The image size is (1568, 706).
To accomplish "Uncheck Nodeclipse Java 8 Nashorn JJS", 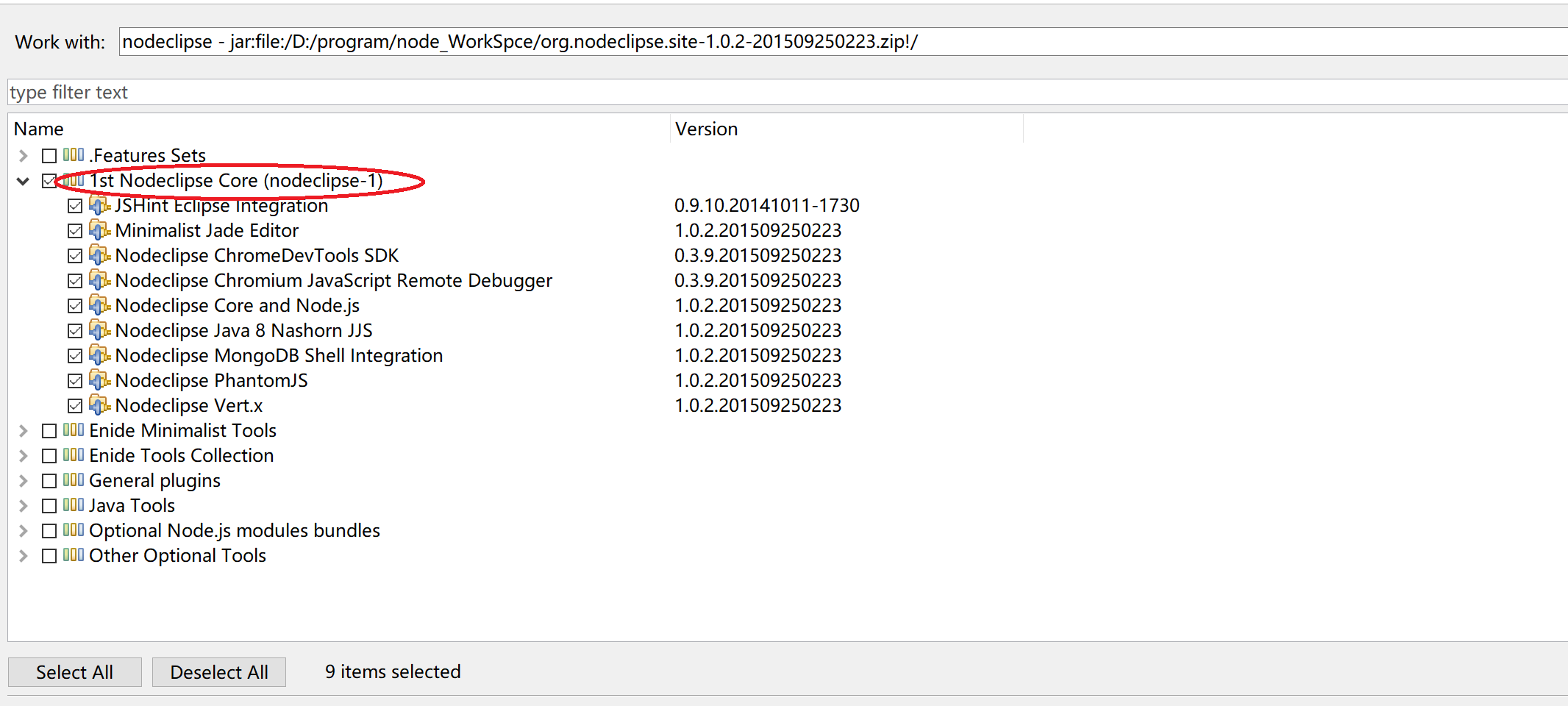I will click(76, 330).
